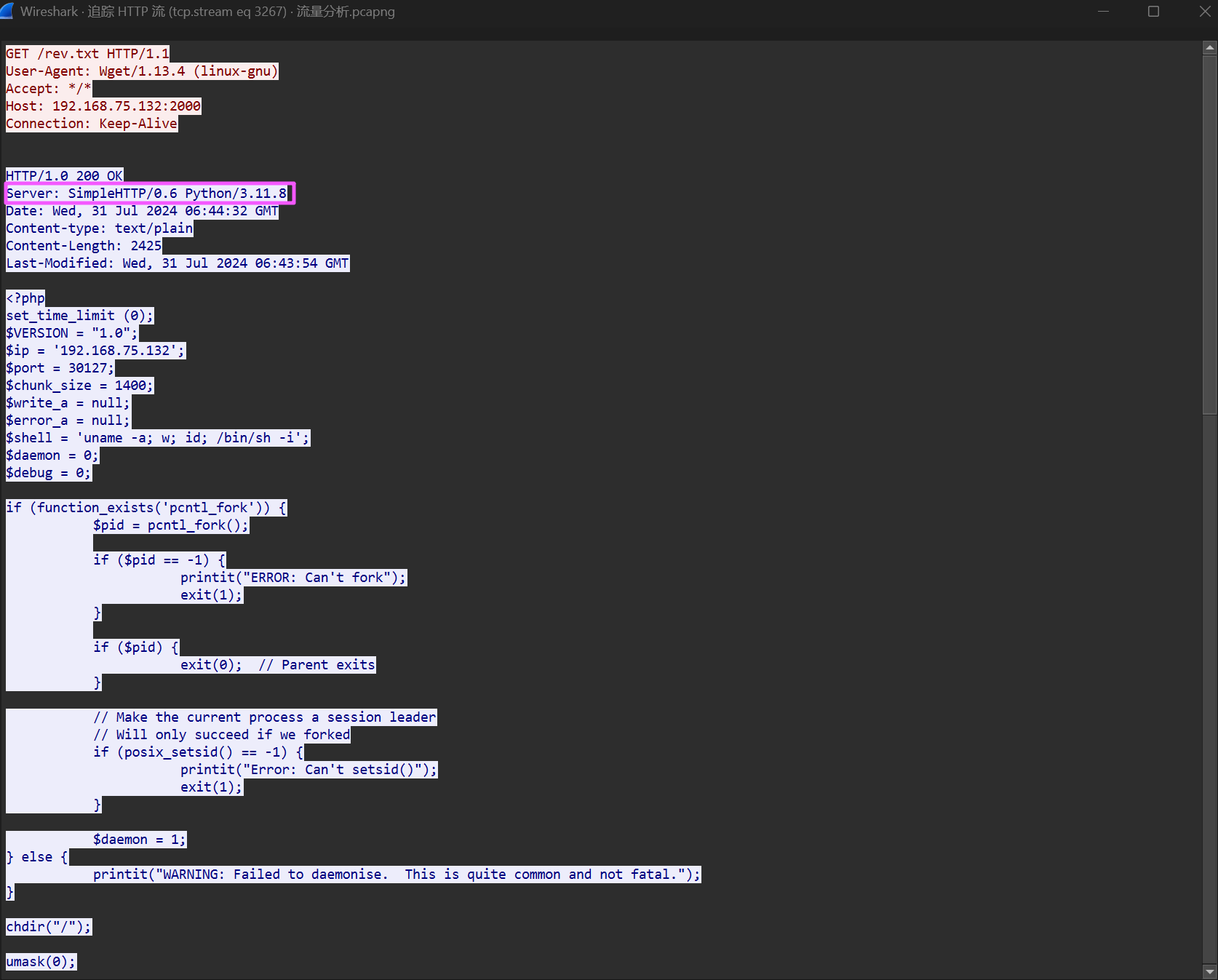Click the '$shell = uname -a' line
1218x980 pixels.
pyautogui.click(x=158, y=438)
